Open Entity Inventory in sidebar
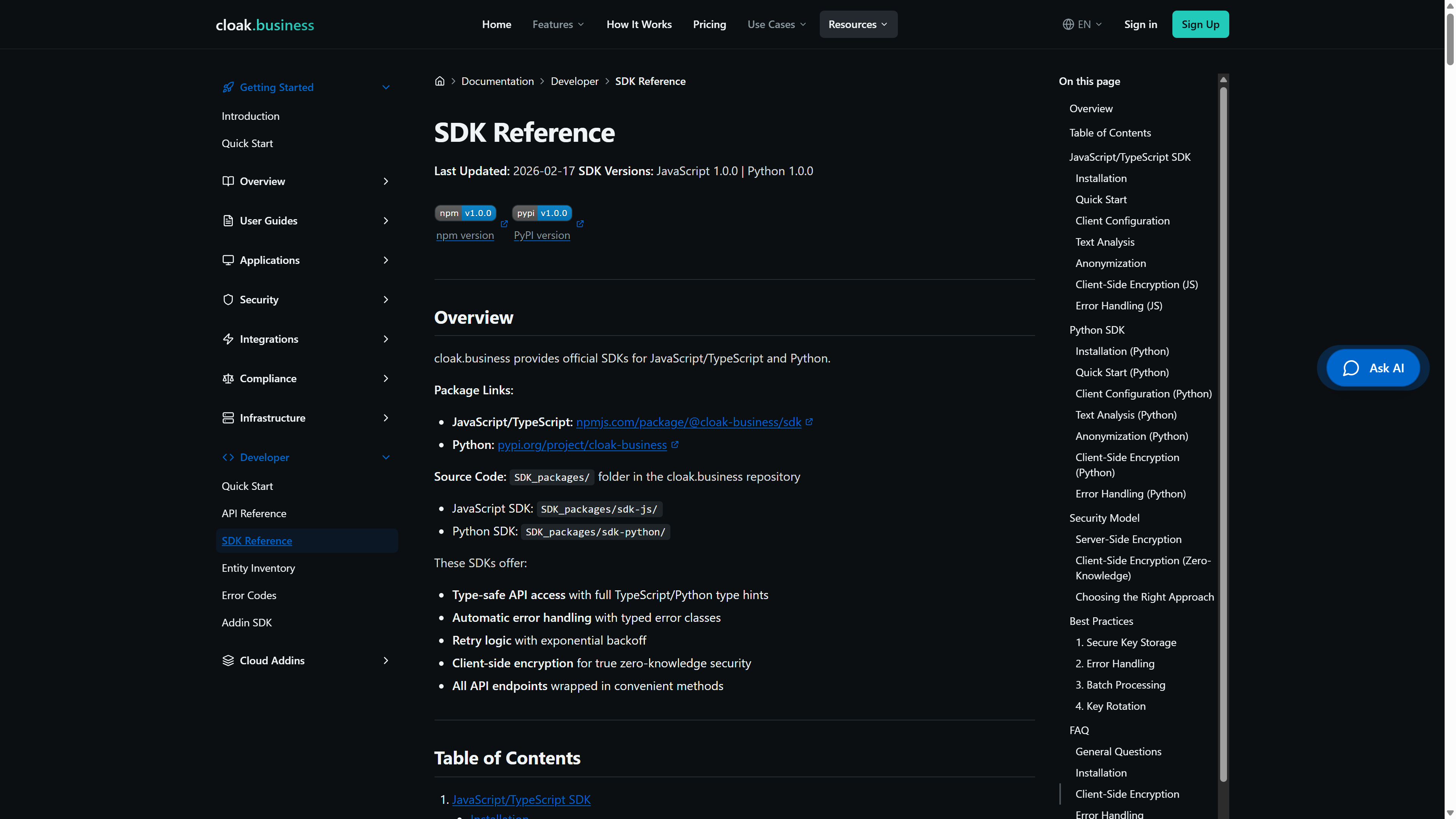Screen dimensions: 1456x819 258,568
